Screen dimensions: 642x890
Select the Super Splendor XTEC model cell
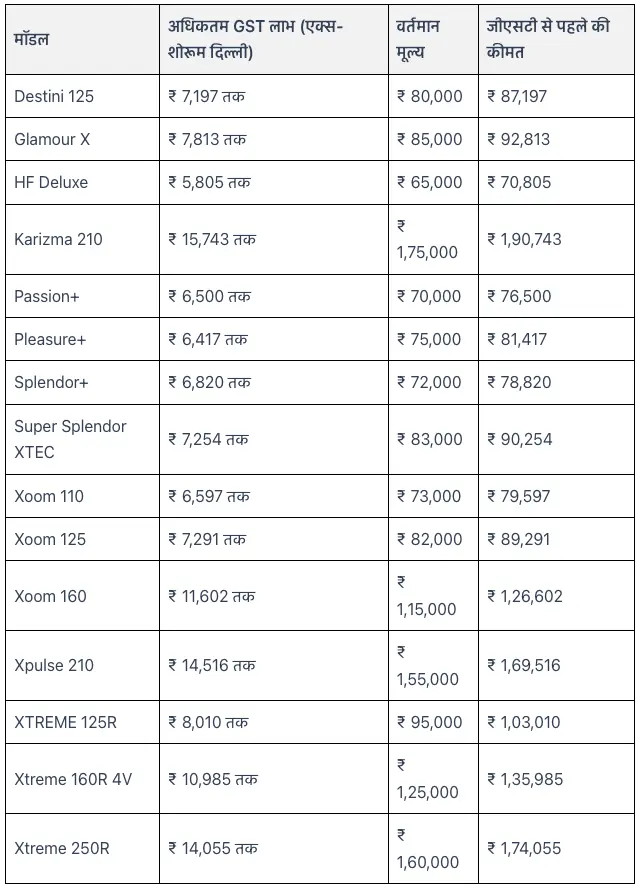[70, 439]
